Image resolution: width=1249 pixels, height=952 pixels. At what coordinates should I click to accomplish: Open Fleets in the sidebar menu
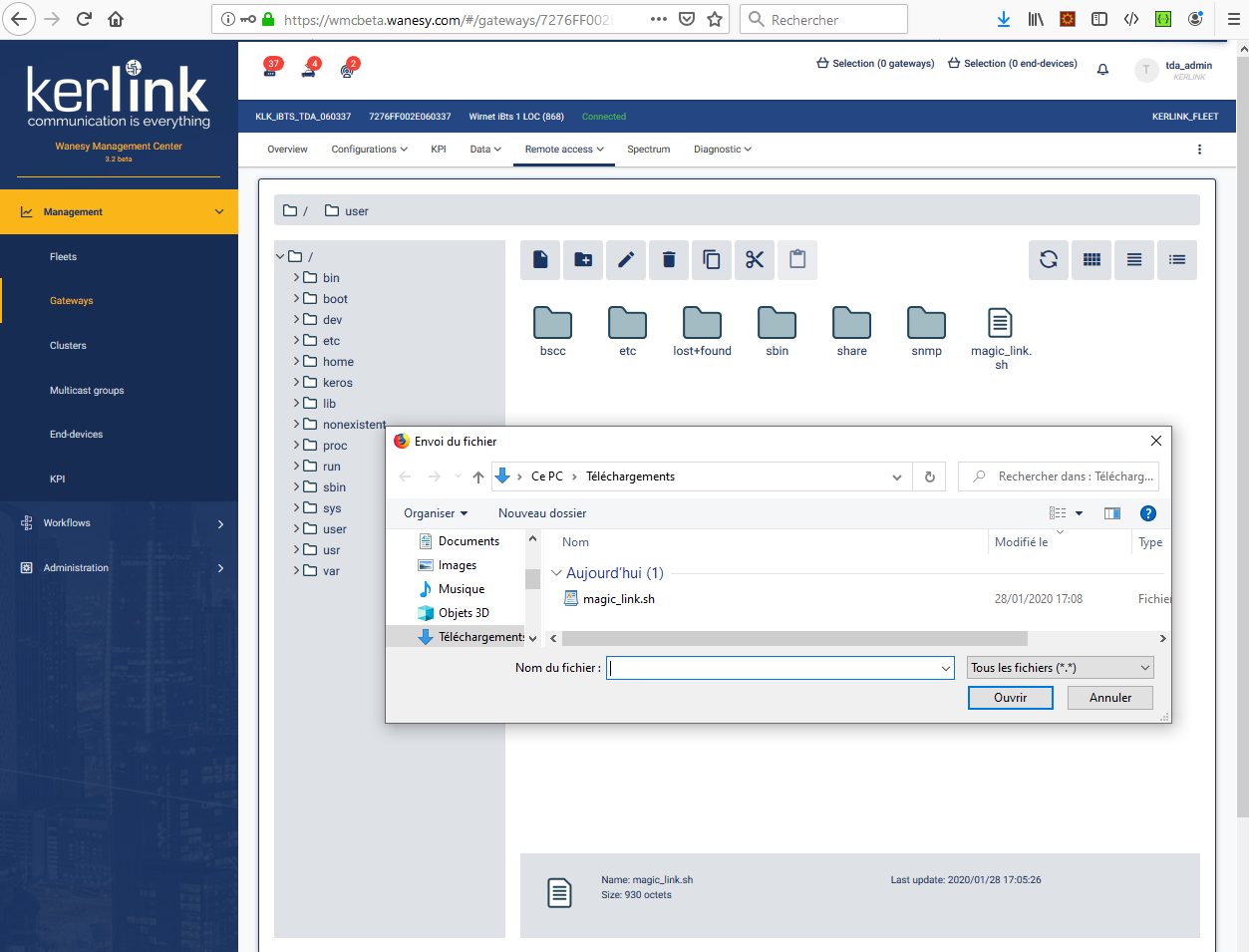64,257
